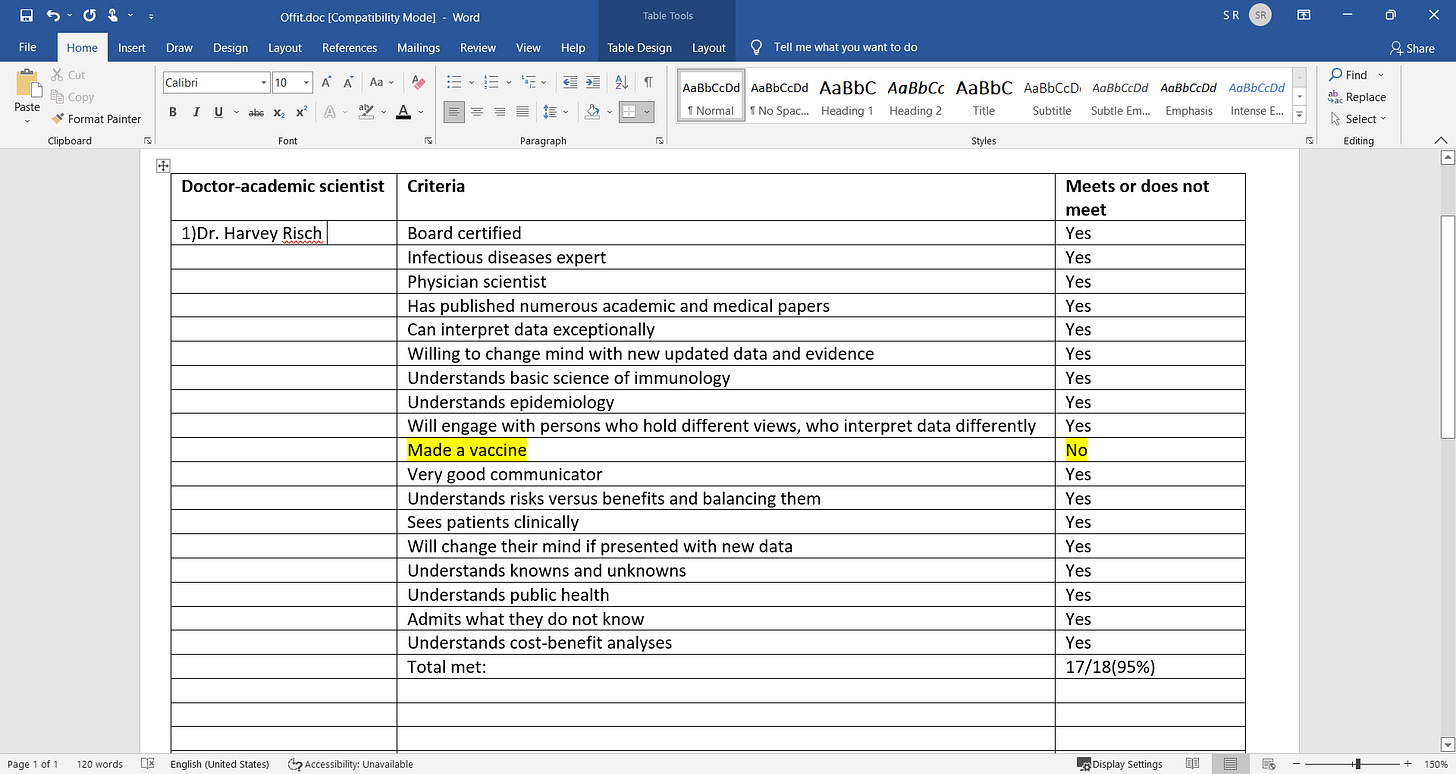Viewport: 1456px width, 774px height.
Task: Click the Format Painter tool
Action: coord(97,119)
